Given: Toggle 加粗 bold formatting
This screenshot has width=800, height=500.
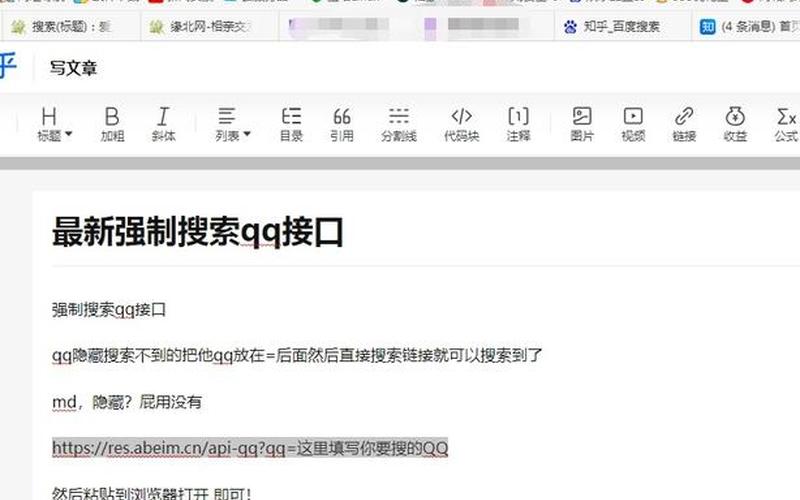Looking at the screenshot, I should (x=112, y=124).
